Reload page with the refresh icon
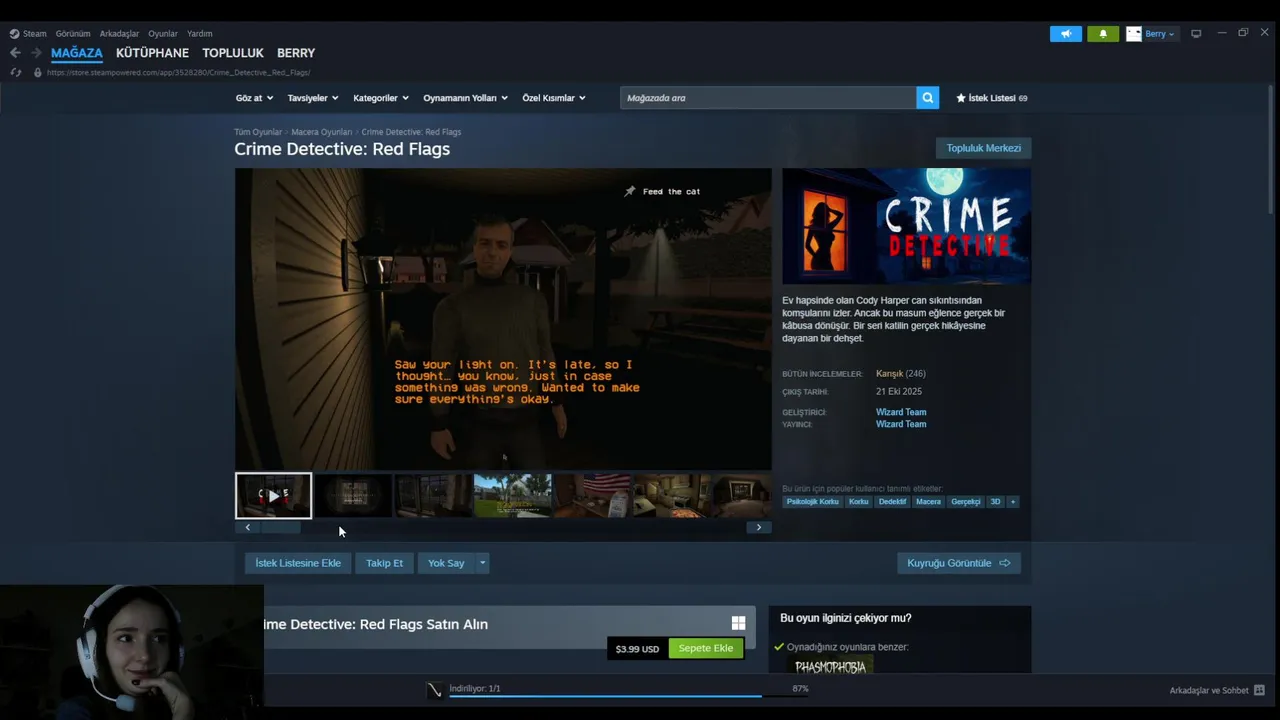 click(x=15, y=72)
